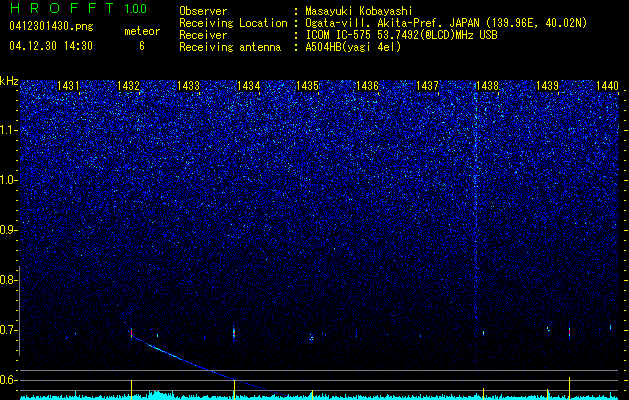629x400 pixels.
Task: Click the 1.1 frequency axis label
Action: tap(9, 130)
